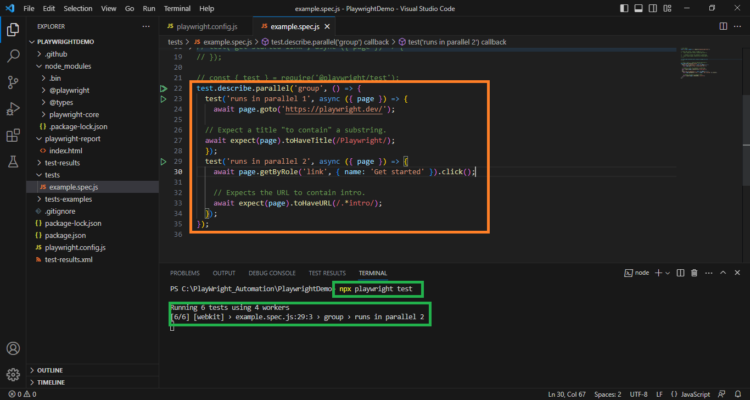Switch to the playwright.config.js tab

[204, 25]
